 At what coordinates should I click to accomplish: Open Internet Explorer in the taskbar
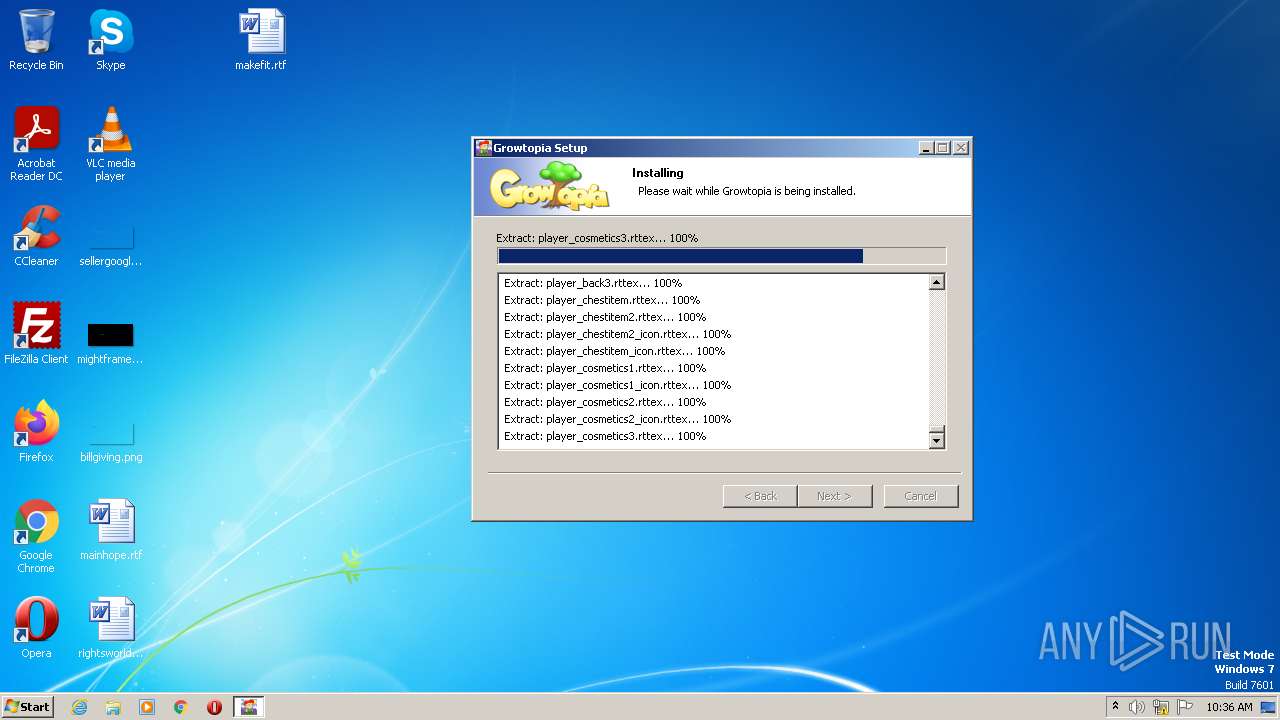click(x=79, y=707)
